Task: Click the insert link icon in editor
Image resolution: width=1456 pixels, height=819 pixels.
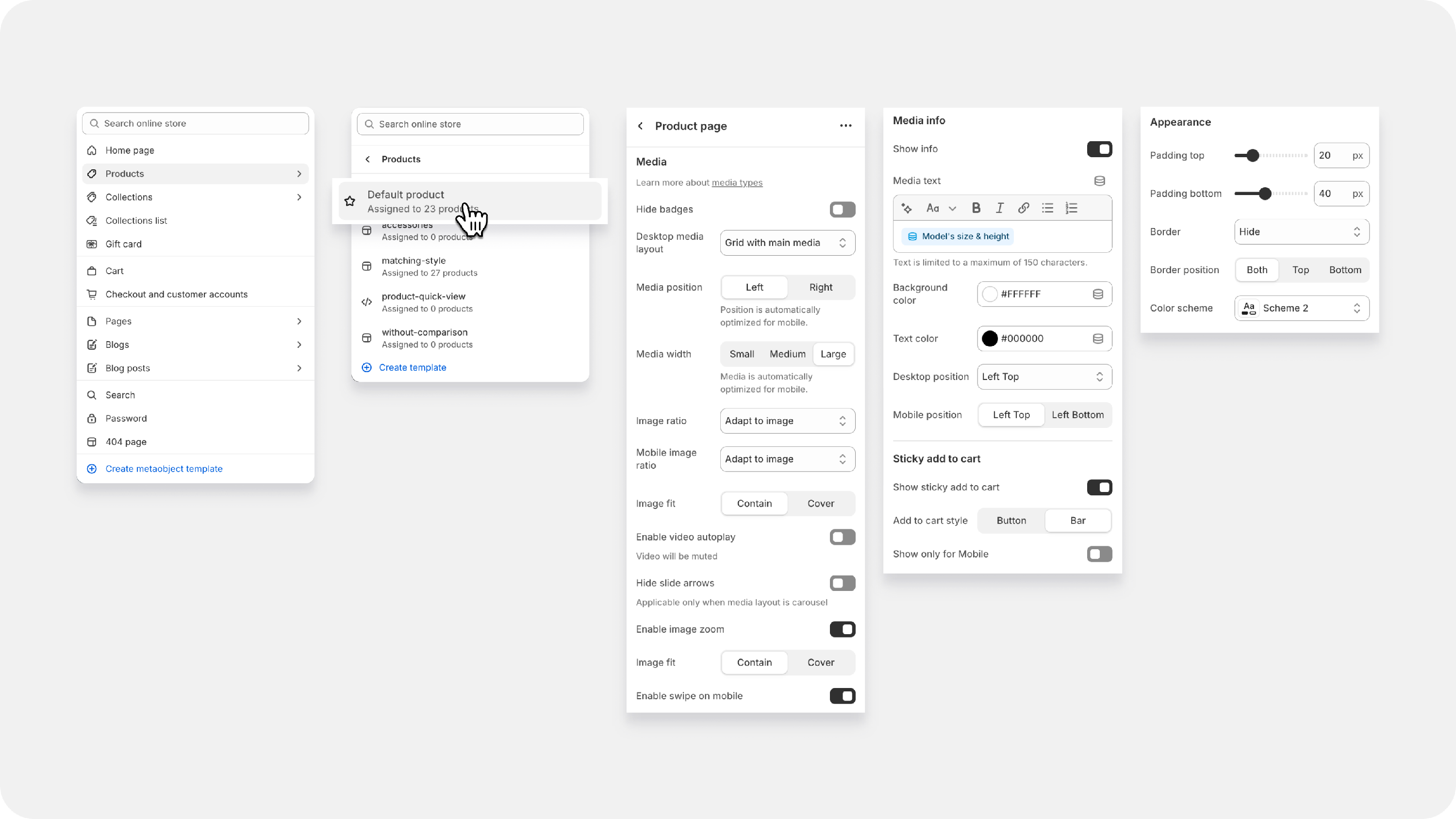Action: (x=1023, y=208)
